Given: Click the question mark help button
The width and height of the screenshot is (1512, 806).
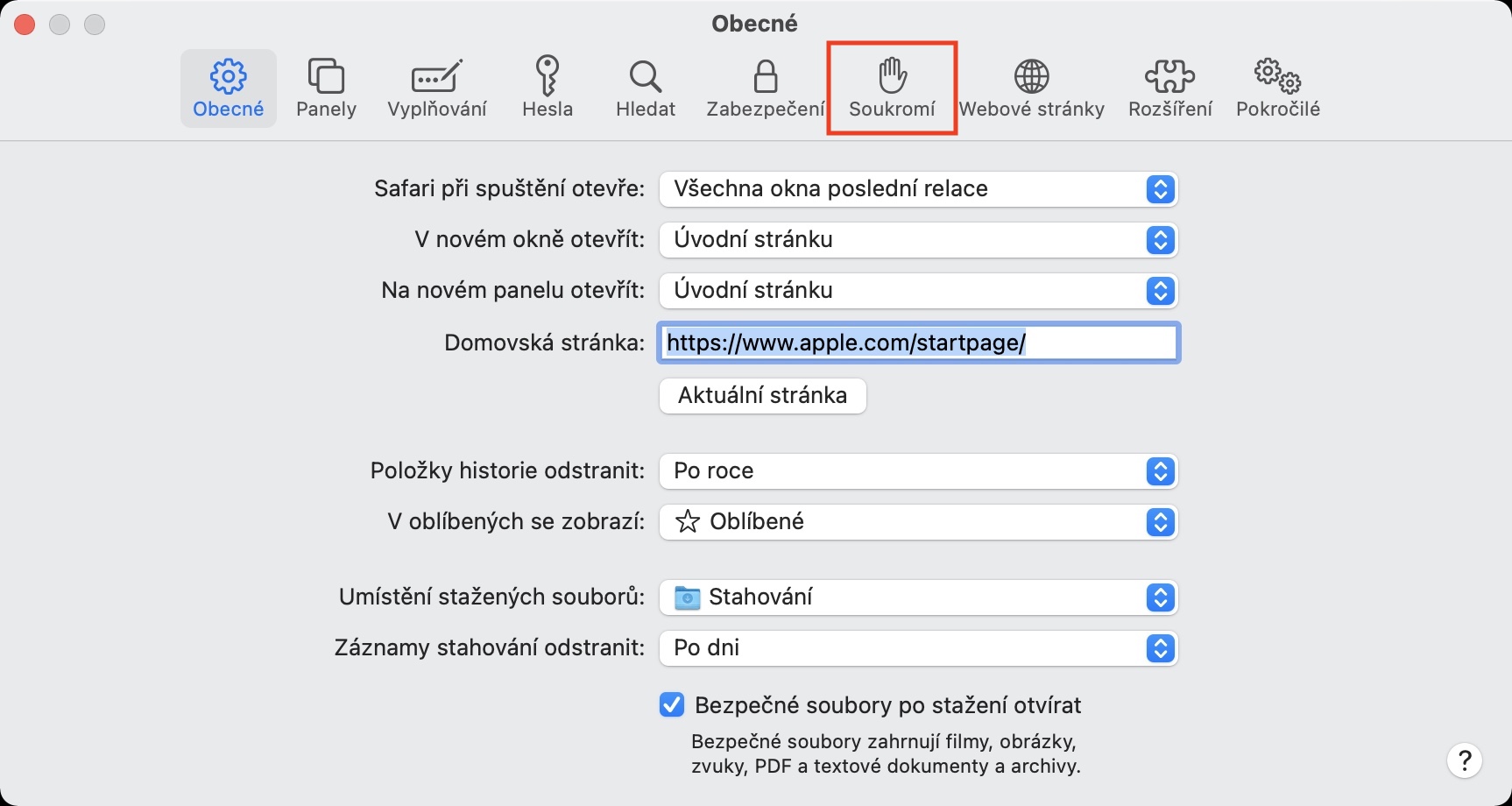Looking at the screenshot, I should pos(1464,760).
